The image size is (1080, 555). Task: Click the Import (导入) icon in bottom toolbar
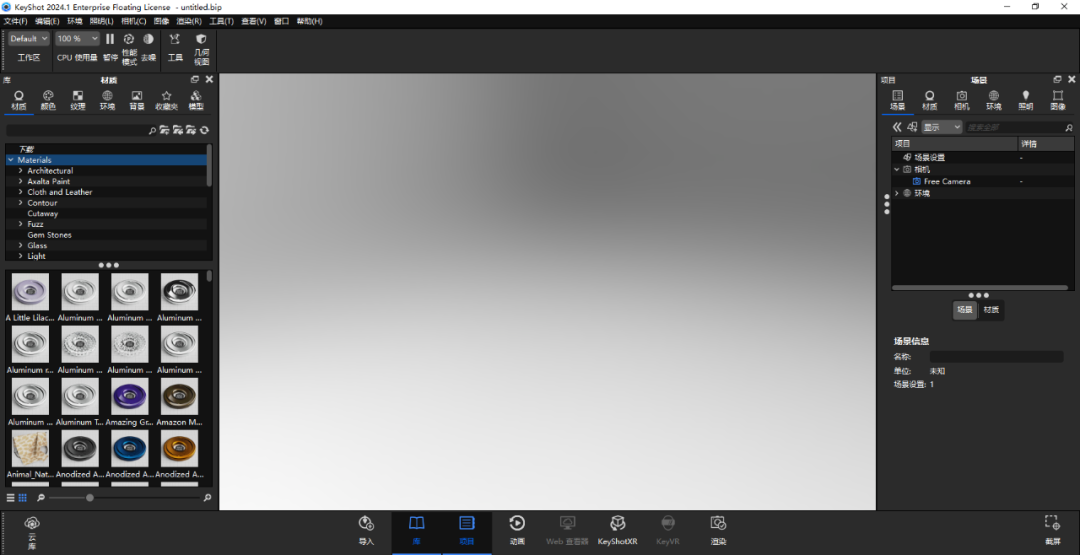coord(366,529)
